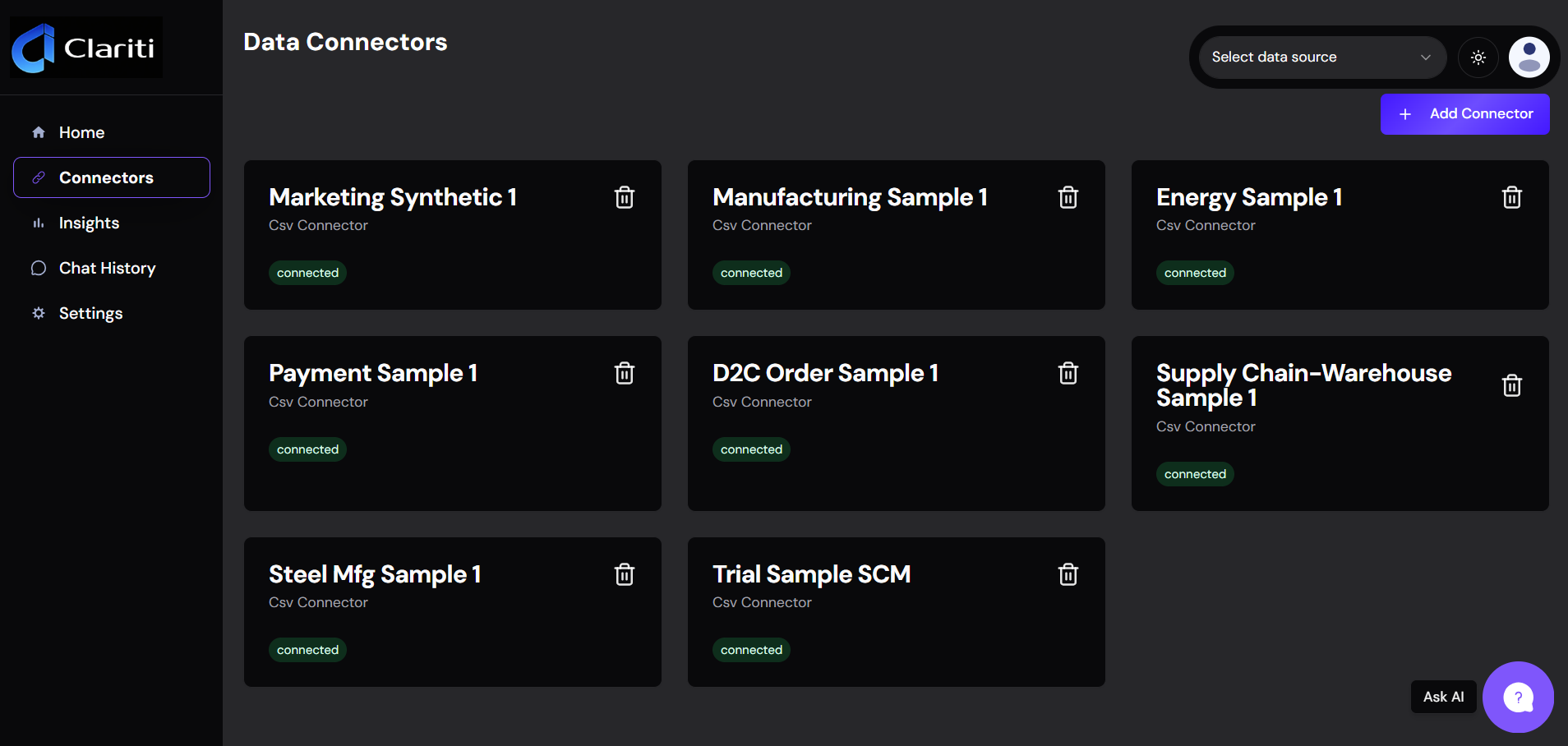
Task: Remove the Steel Mfg Sample 1 connector
Action: pyautogui.click(x=625, y=574)
